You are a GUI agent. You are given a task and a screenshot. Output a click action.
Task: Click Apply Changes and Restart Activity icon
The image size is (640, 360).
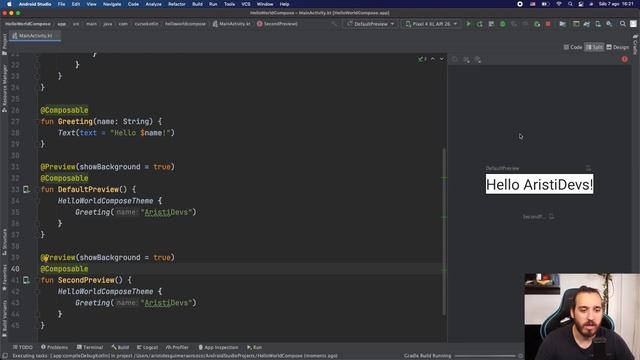480,24
